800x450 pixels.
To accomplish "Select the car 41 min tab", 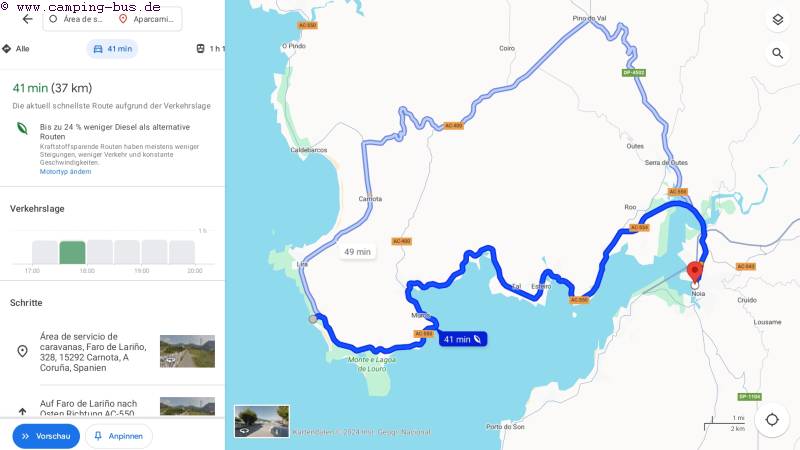I will click(x=112, y=48).
